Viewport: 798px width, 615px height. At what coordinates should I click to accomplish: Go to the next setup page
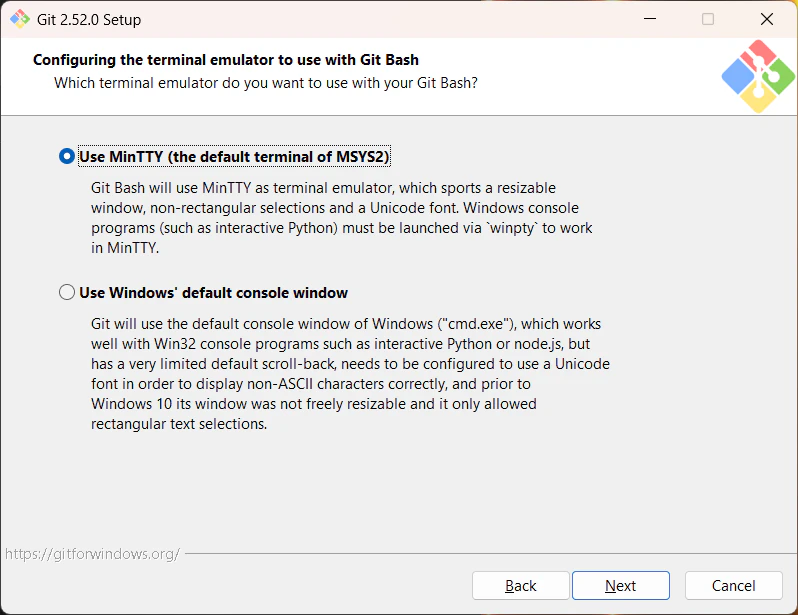click(620, 585)
